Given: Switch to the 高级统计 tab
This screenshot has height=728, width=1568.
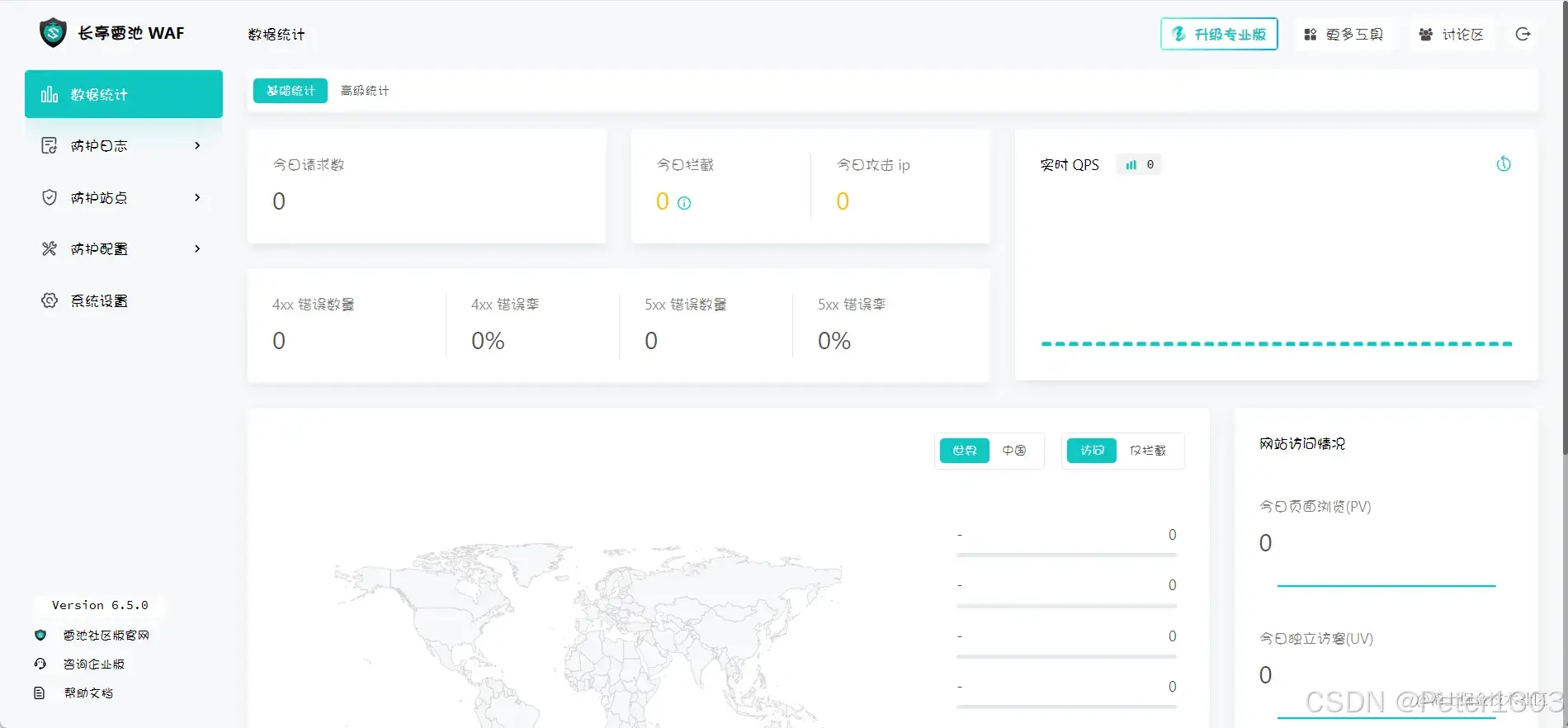Looking at the screenshot, I should (x=365, y=91).
